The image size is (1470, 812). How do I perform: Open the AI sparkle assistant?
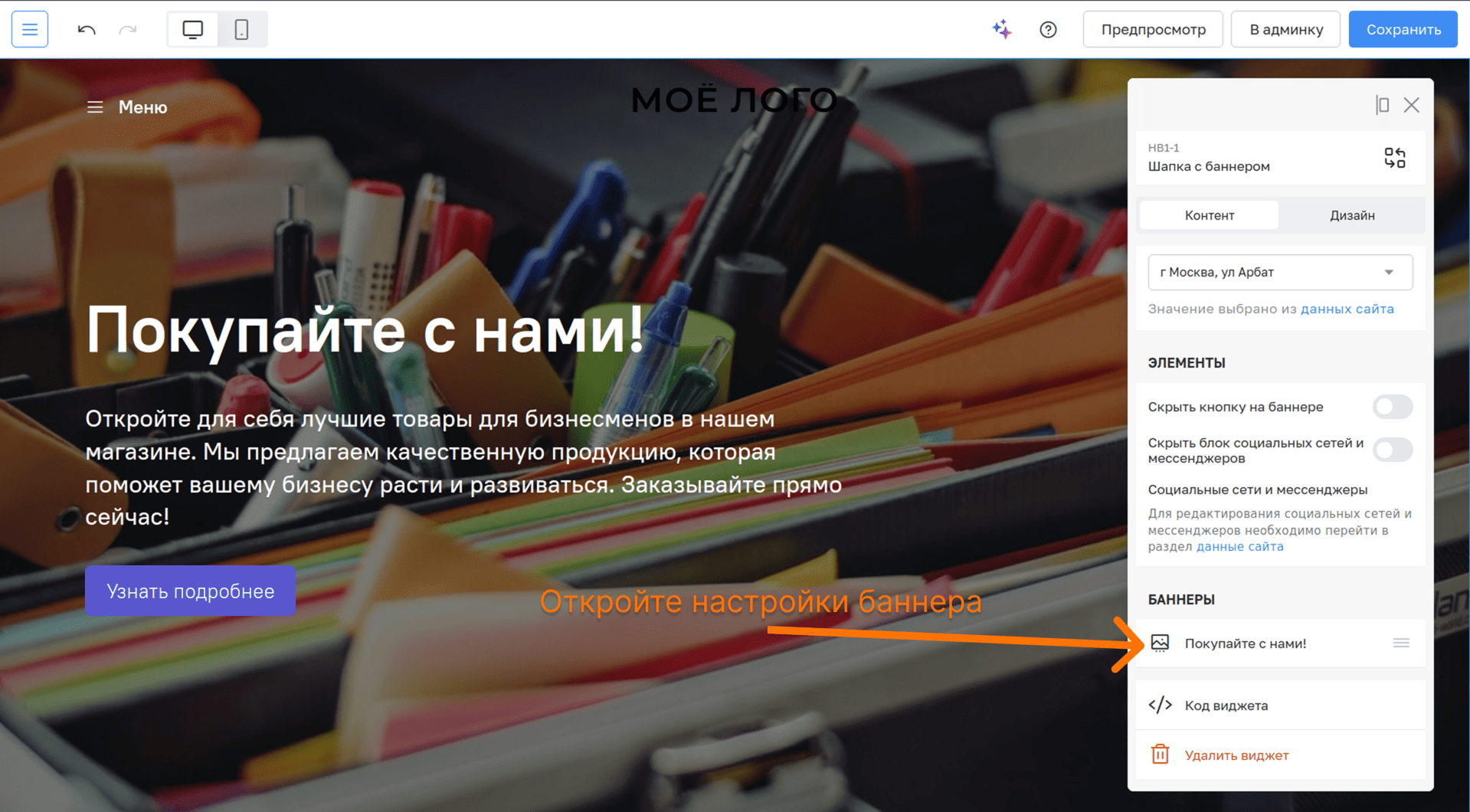[1002, 30]
